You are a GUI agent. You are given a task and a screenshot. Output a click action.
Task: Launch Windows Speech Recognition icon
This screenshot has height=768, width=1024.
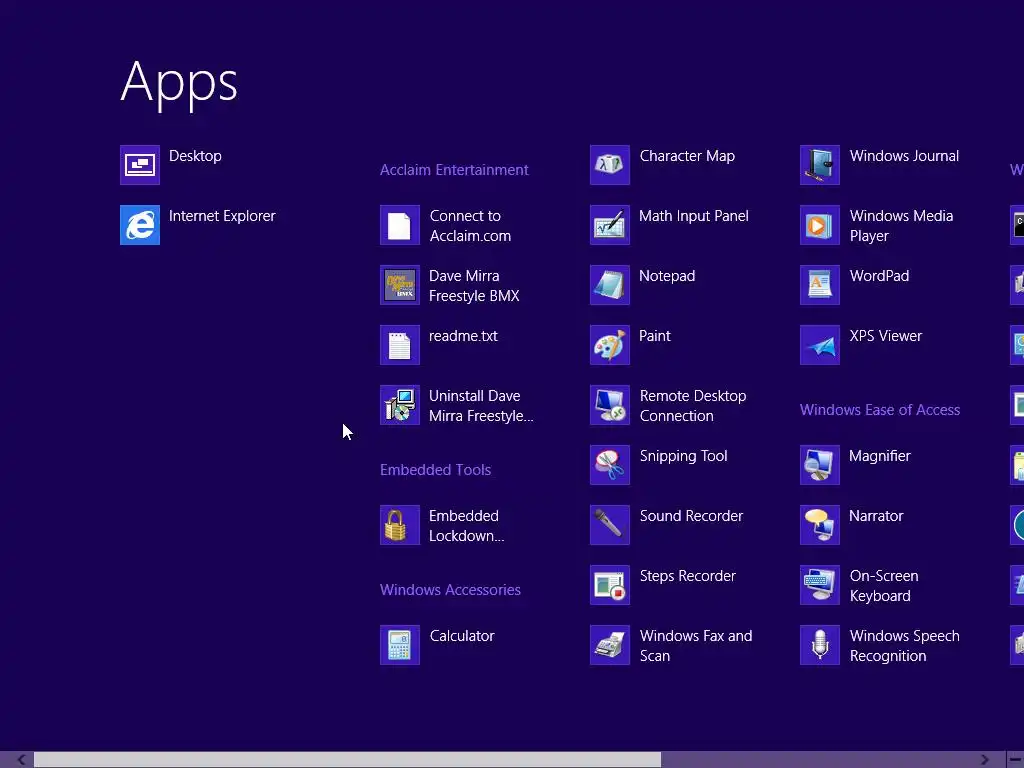pos(820,645)
